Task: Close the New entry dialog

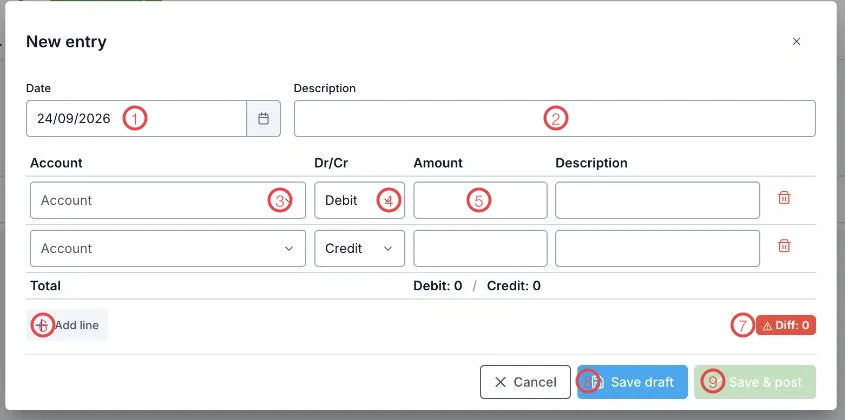Action: (796, 42)
